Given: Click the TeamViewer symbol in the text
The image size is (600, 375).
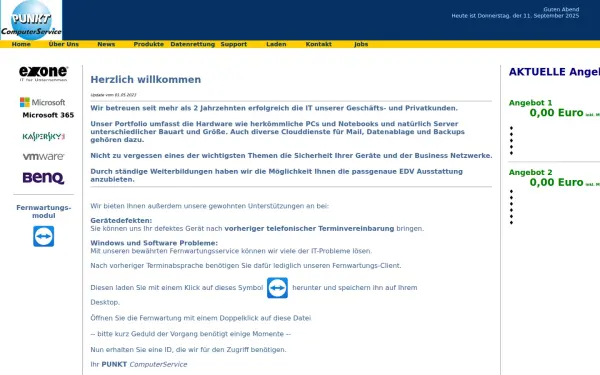Looking at the screenshot, I should [x=277, y=288].
